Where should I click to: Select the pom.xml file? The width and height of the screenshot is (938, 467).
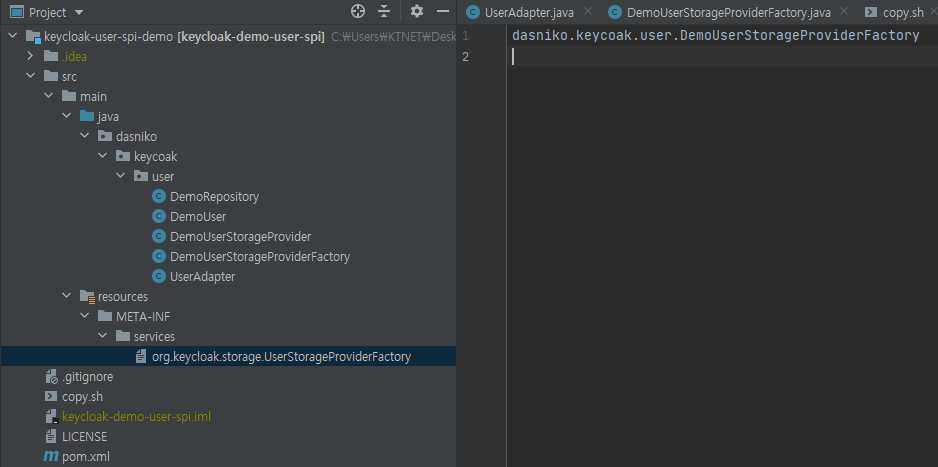pyautogui.click(x=86, y=457)
